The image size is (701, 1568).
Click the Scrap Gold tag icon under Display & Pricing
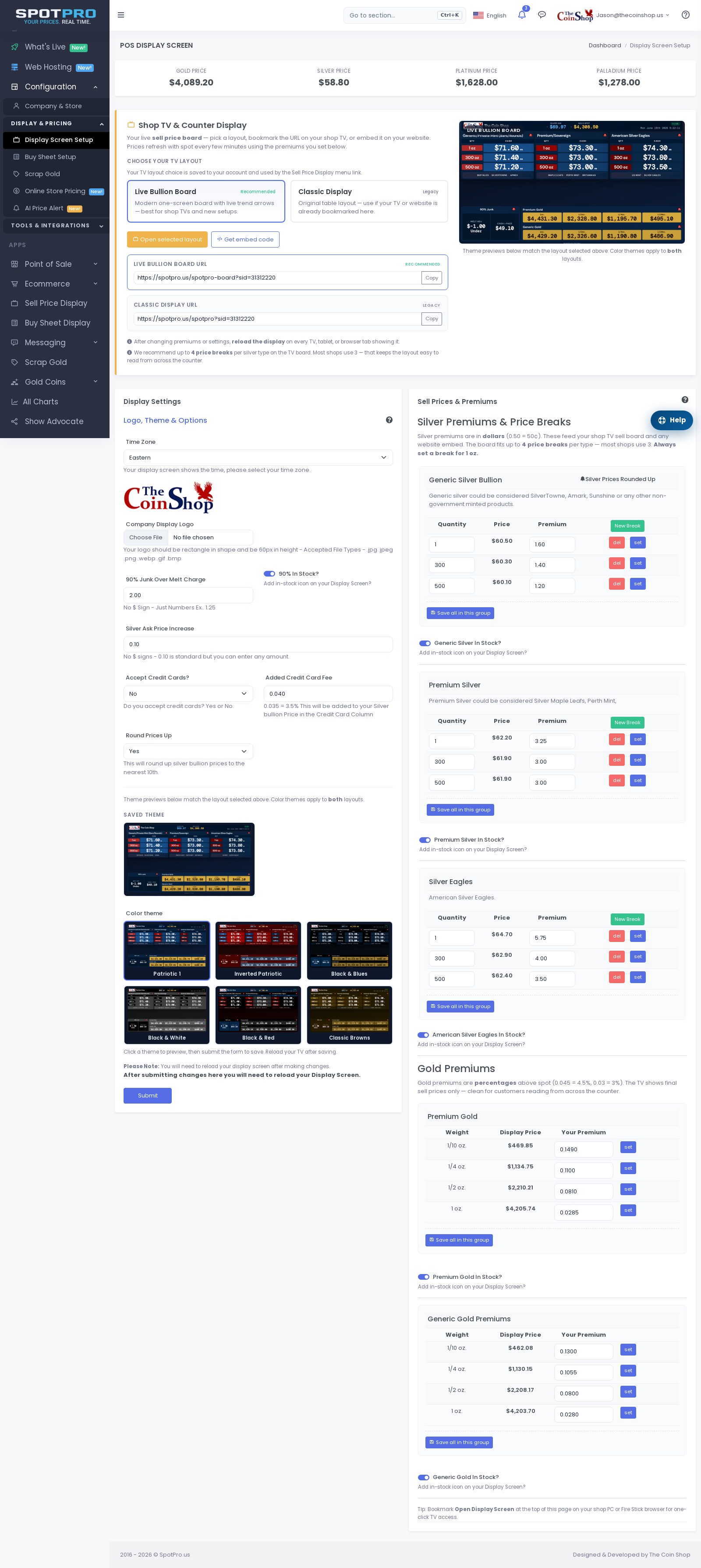point(17,174)
